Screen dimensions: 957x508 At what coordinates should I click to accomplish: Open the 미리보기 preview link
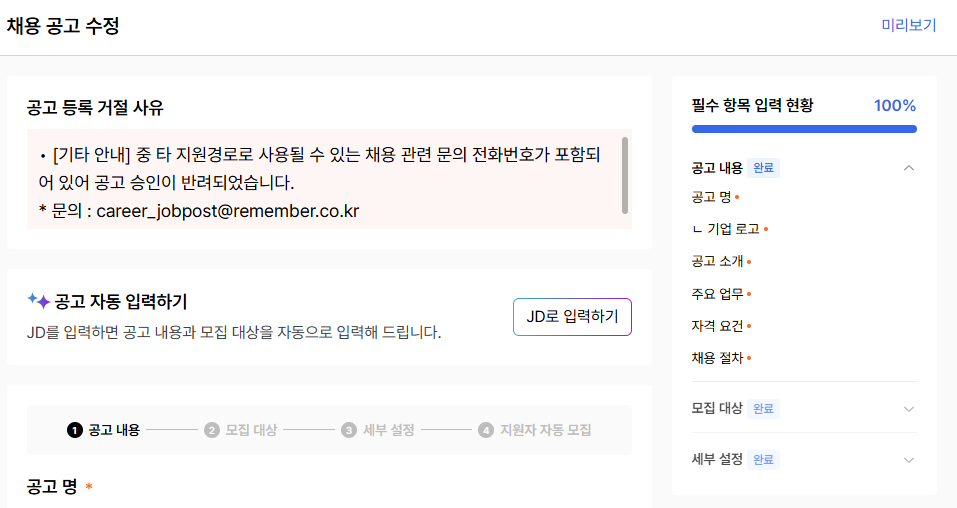(908, 26)
